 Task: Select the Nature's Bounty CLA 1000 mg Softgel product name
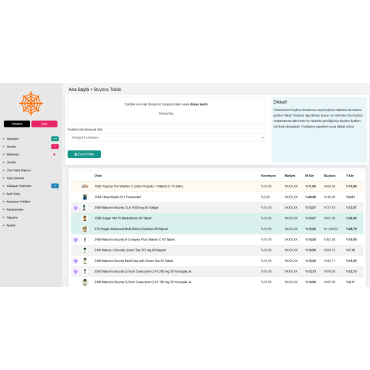126,208
